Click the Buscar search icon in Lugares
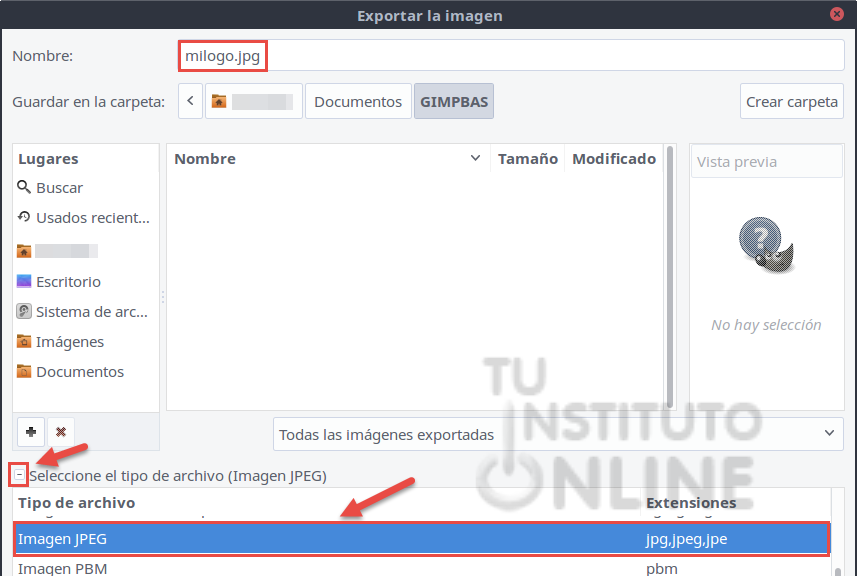 click(x=24, y=187)
